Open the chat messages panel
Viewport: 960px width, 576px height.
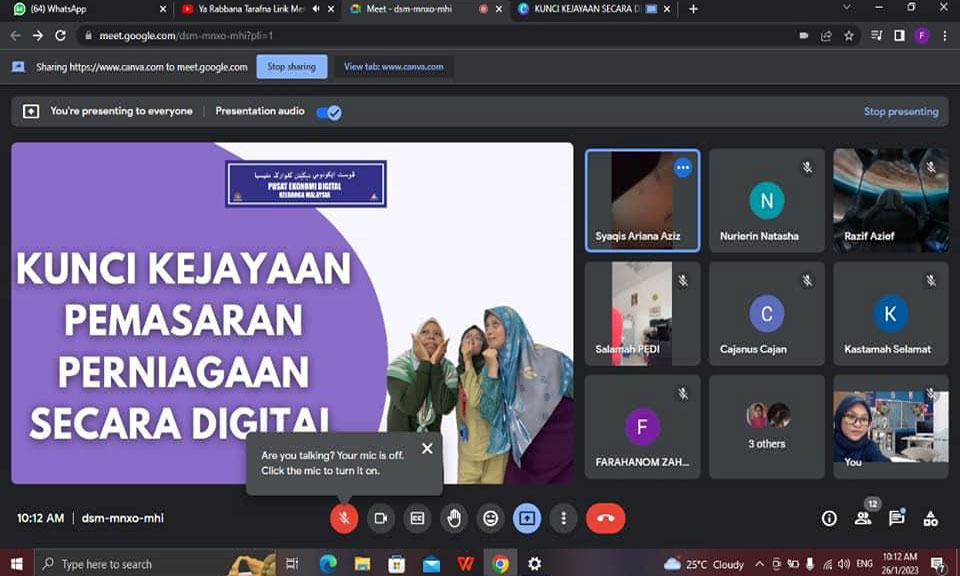[897, 518]
